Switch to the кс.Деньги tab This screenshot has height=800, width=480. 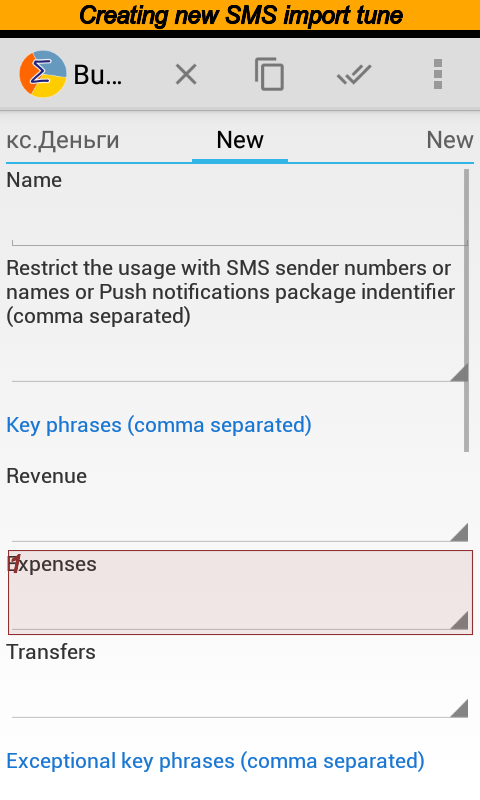pyautogui.click(x=63, y=140)
